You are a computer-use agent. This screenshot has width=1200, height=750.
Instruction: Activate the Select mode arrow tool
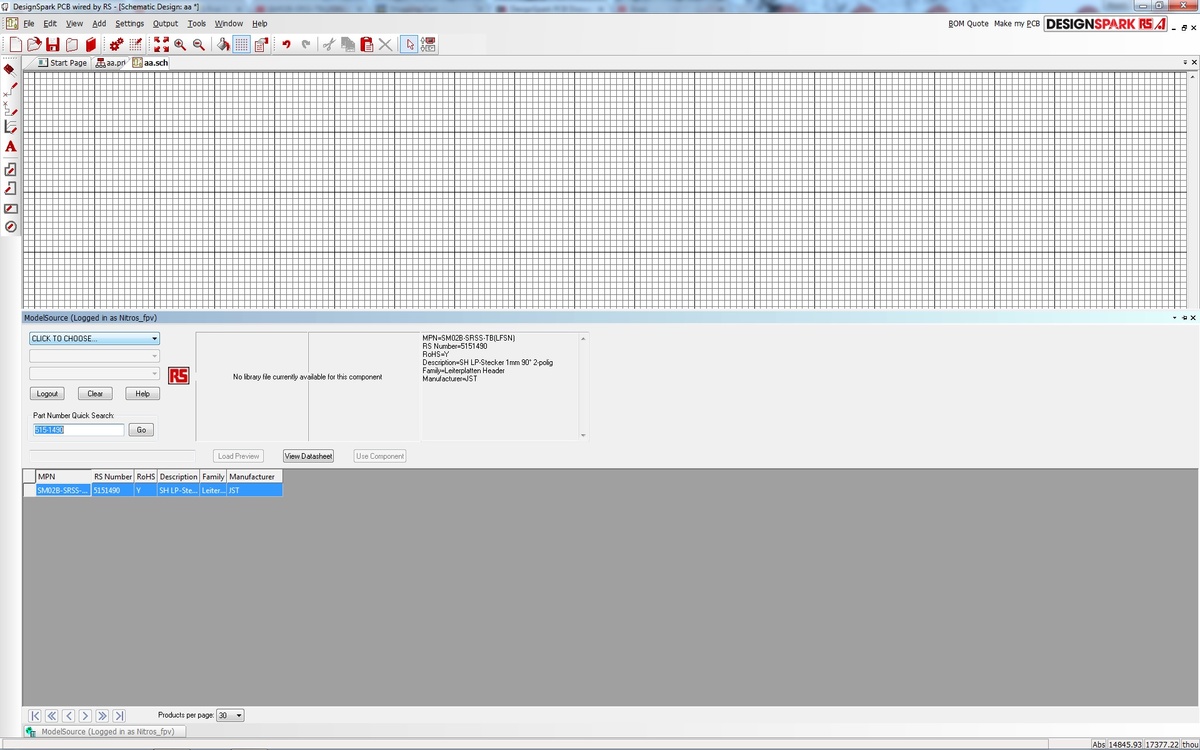[410, 44]
